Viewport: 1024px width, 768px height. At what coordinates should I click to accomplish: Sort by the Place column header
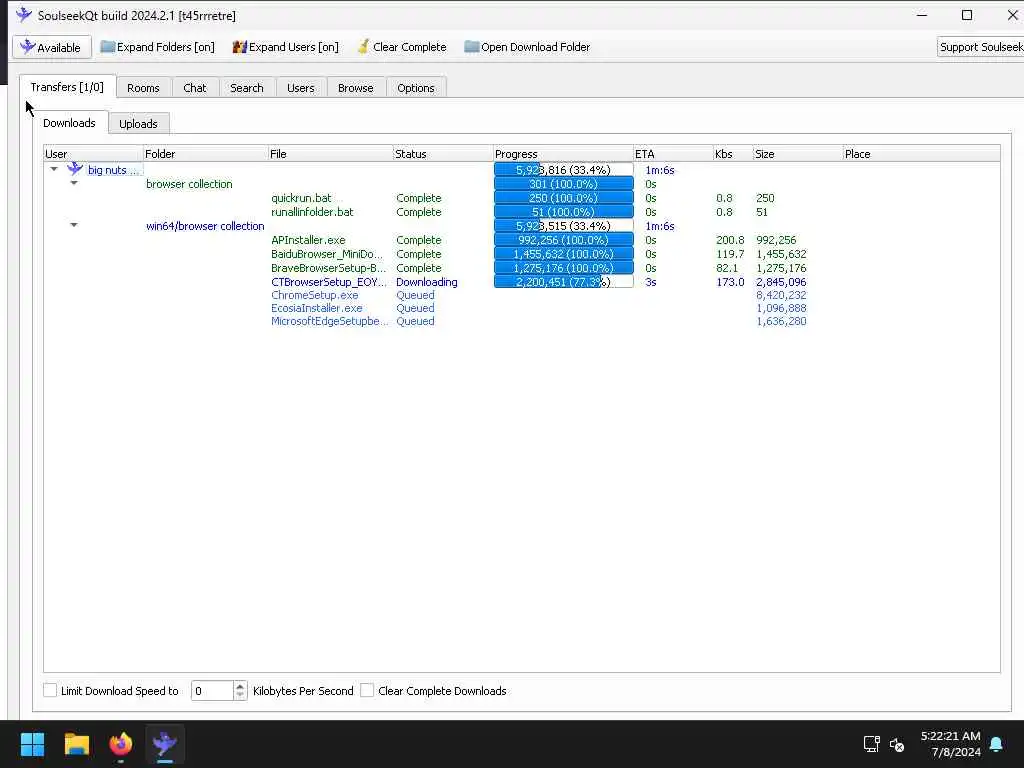point(921,153)
